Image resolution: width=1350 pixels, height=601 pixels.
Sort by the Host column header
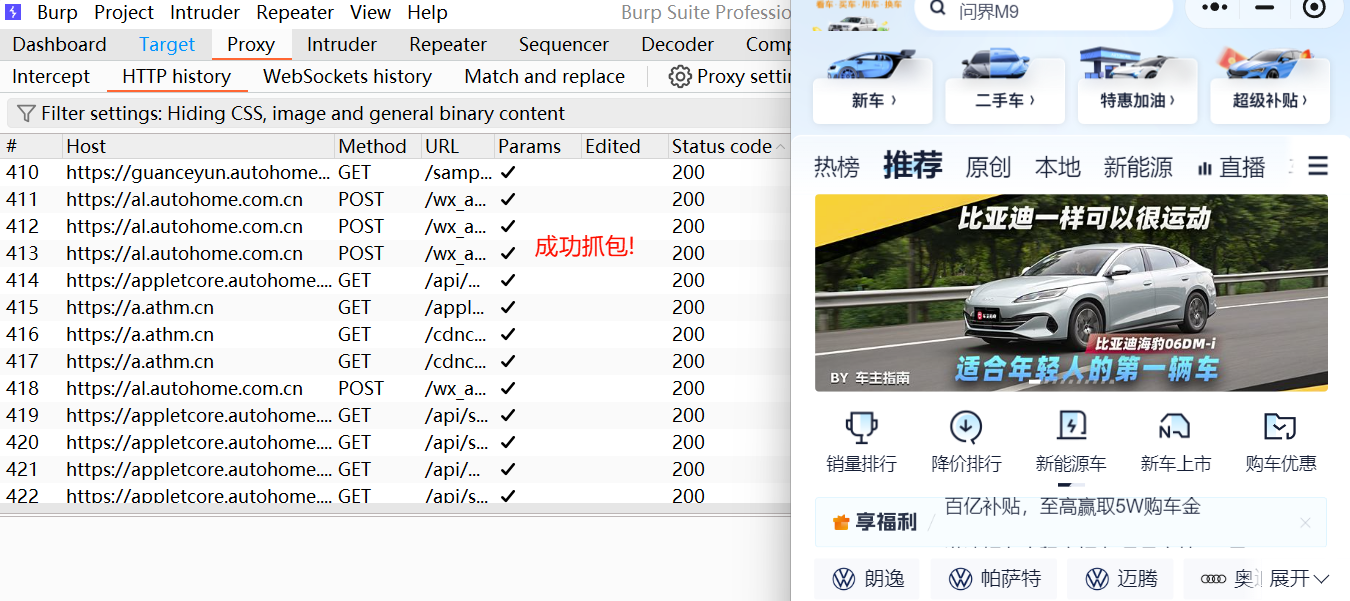(x=198, y=146)
